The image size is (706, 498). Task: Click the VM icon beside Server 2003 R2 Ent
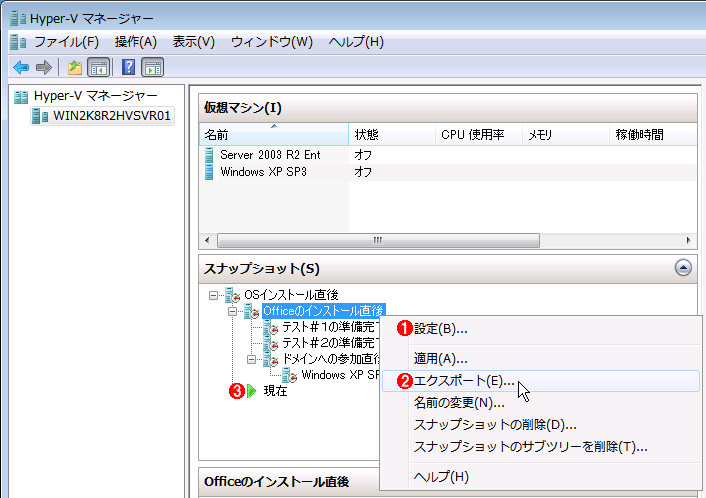tap(209, 155)
